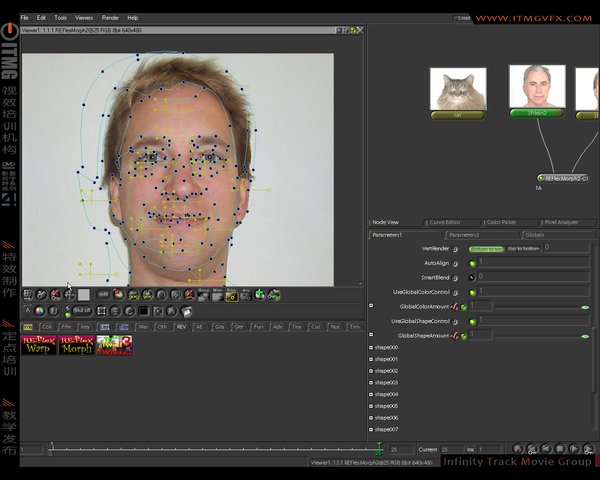
Task: Click the 'top to bottom' button
Action: tap(522, 248)
